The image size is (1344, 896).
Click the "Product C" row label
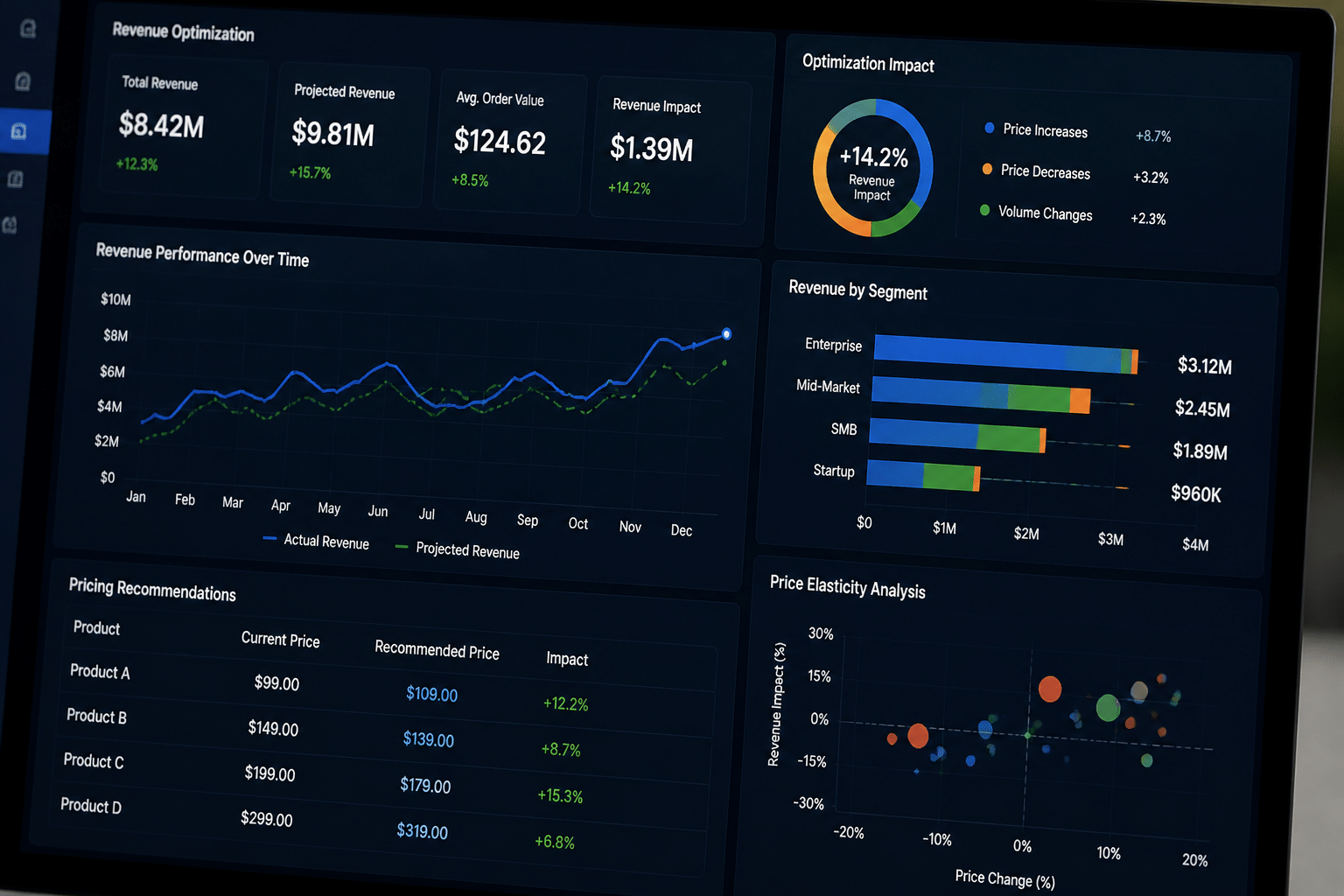click(94, 761)
